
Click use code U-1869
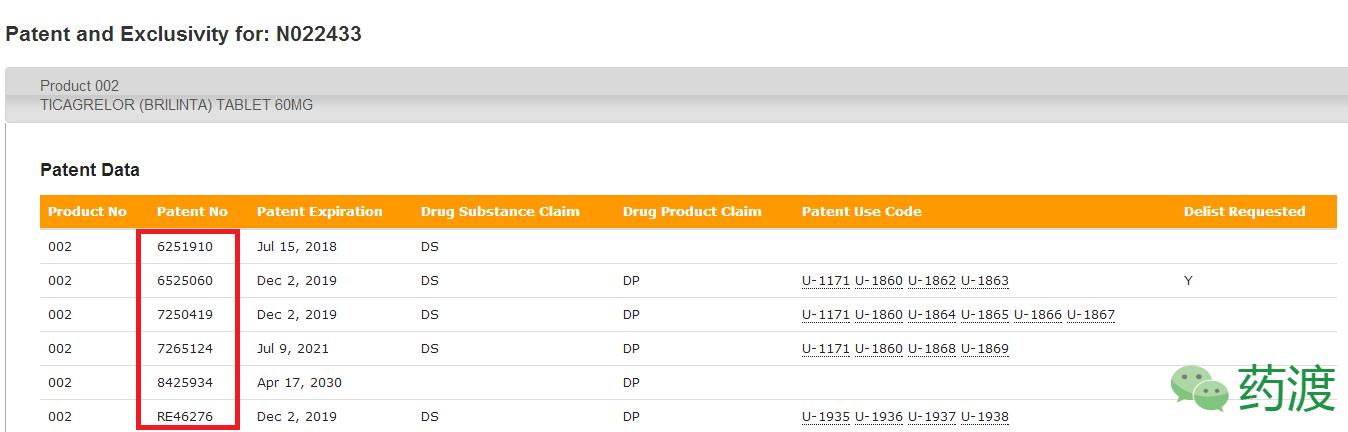[x=985, y=349]
